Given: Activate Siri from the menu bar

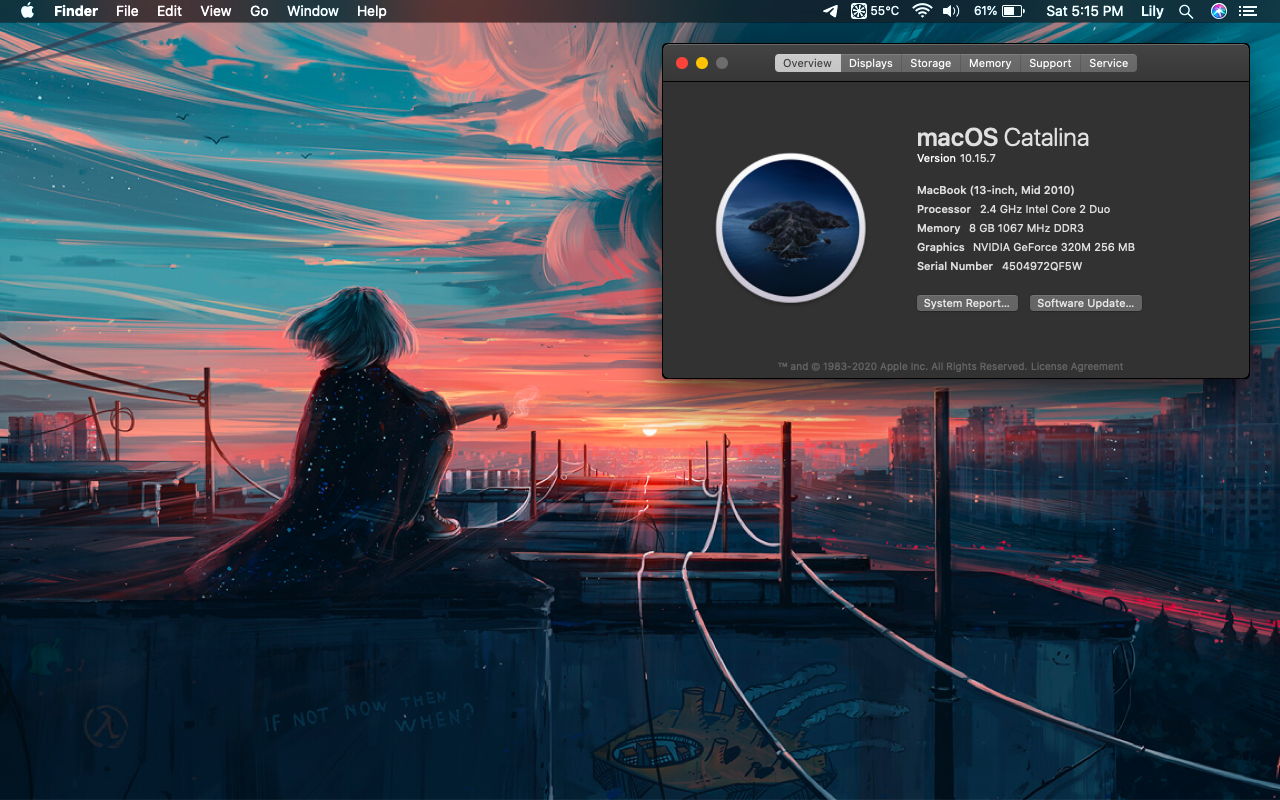Looking at the screenshot, I should pyautogui.click(x=1218, y=11).
